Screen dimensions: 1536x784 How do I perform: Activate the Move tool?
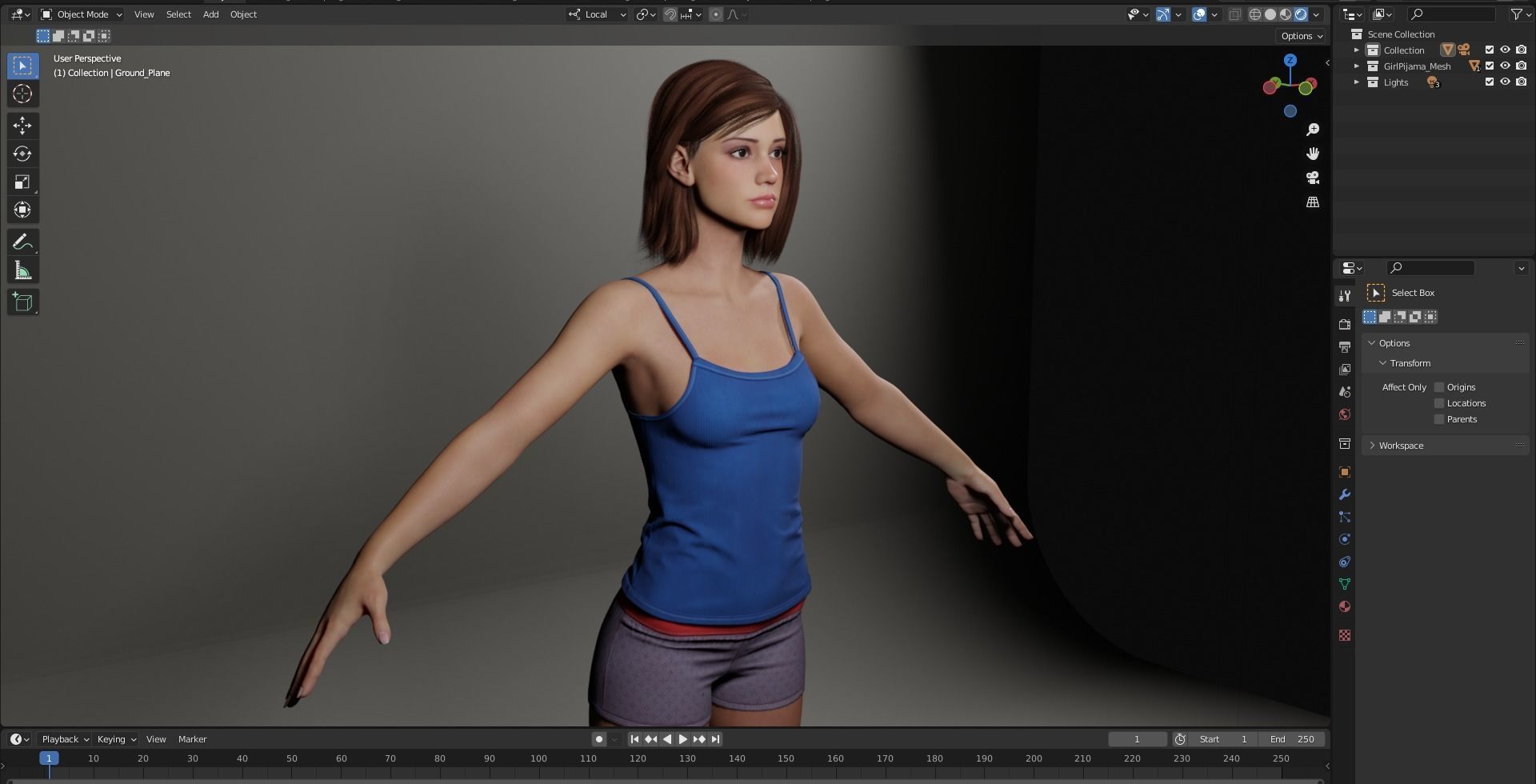click(22, 126)
